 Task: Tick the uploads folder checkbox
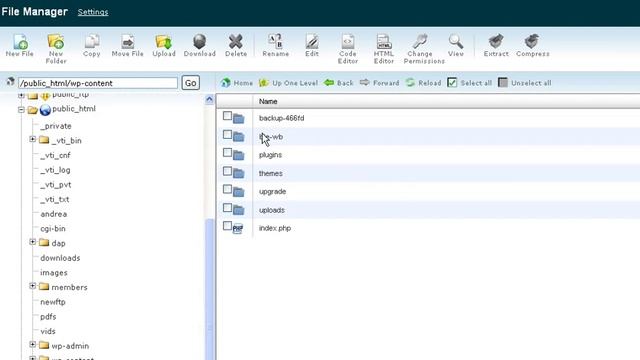tap(227, 208)
